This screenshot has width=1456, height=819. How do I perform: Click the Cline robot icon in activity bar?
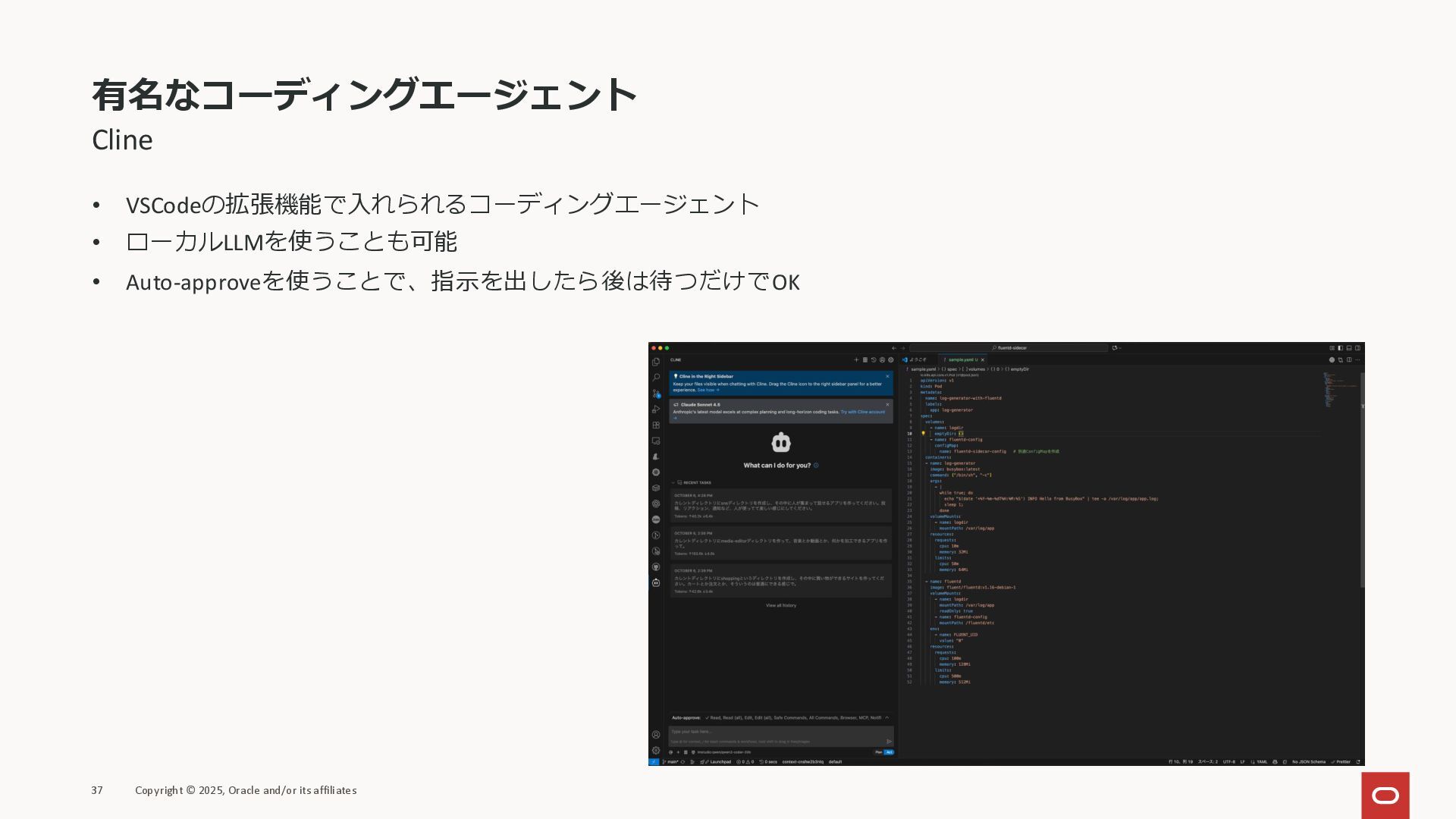click(656, 583)
